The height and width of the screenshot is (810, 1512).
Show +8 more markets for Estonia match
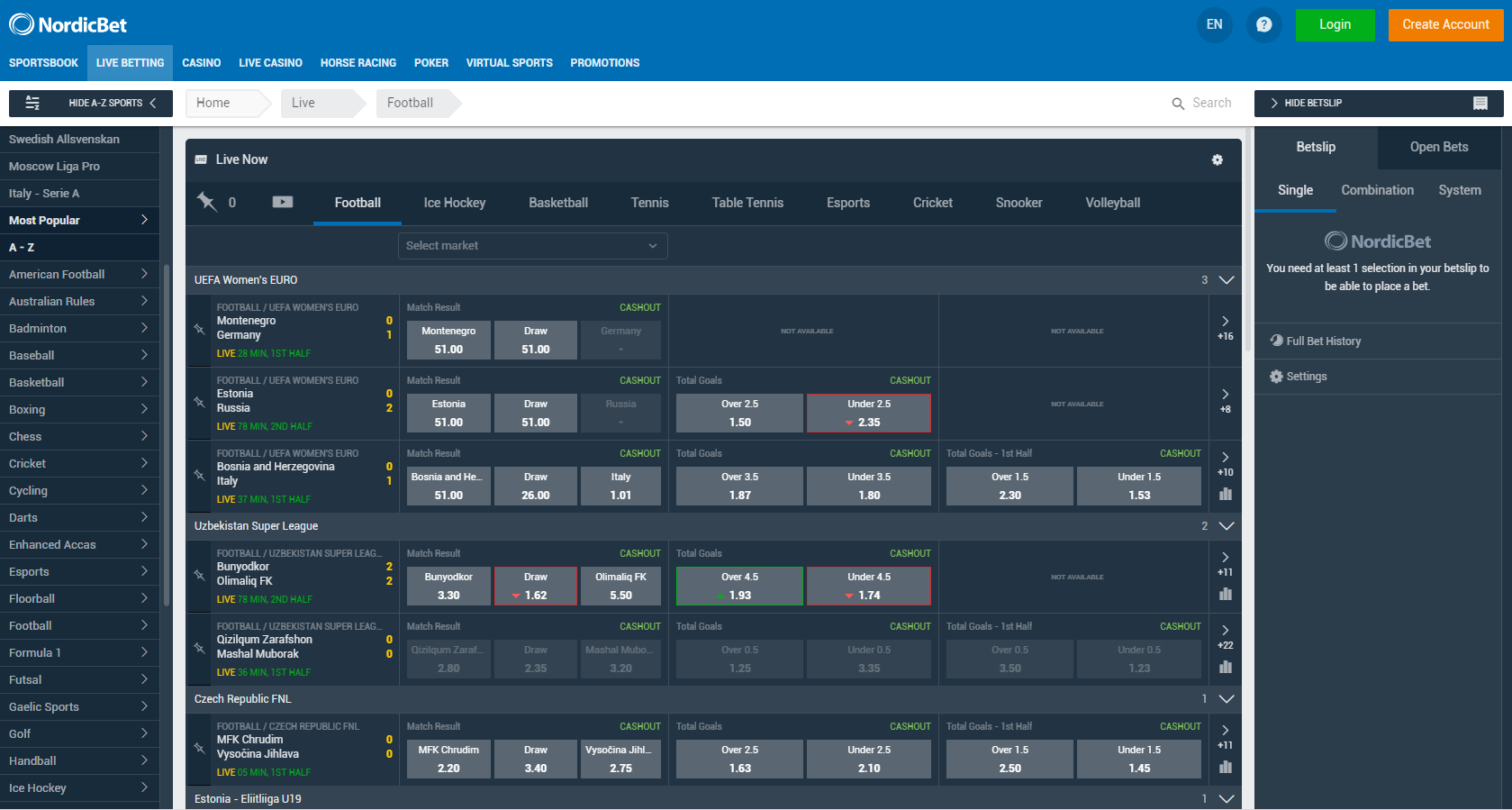click(x=1225, y=401)
